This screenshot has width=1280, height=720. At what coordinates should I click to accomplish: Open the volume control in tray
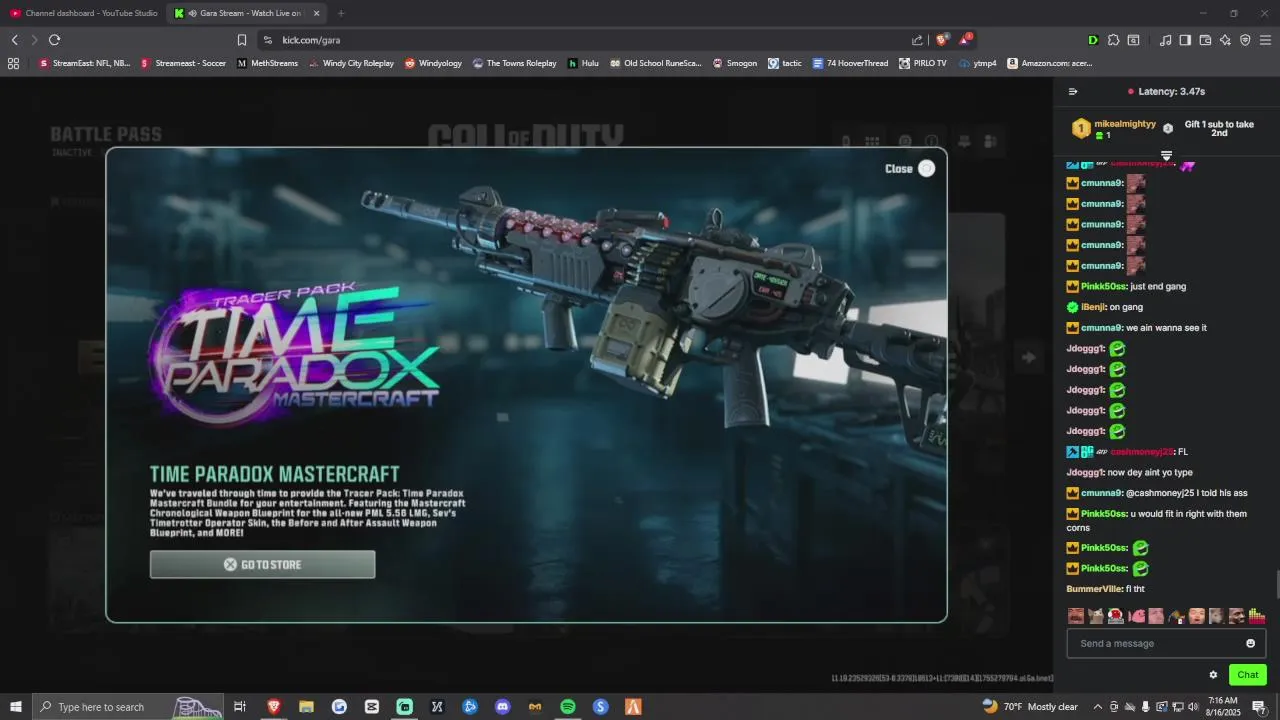[1192, 707]
